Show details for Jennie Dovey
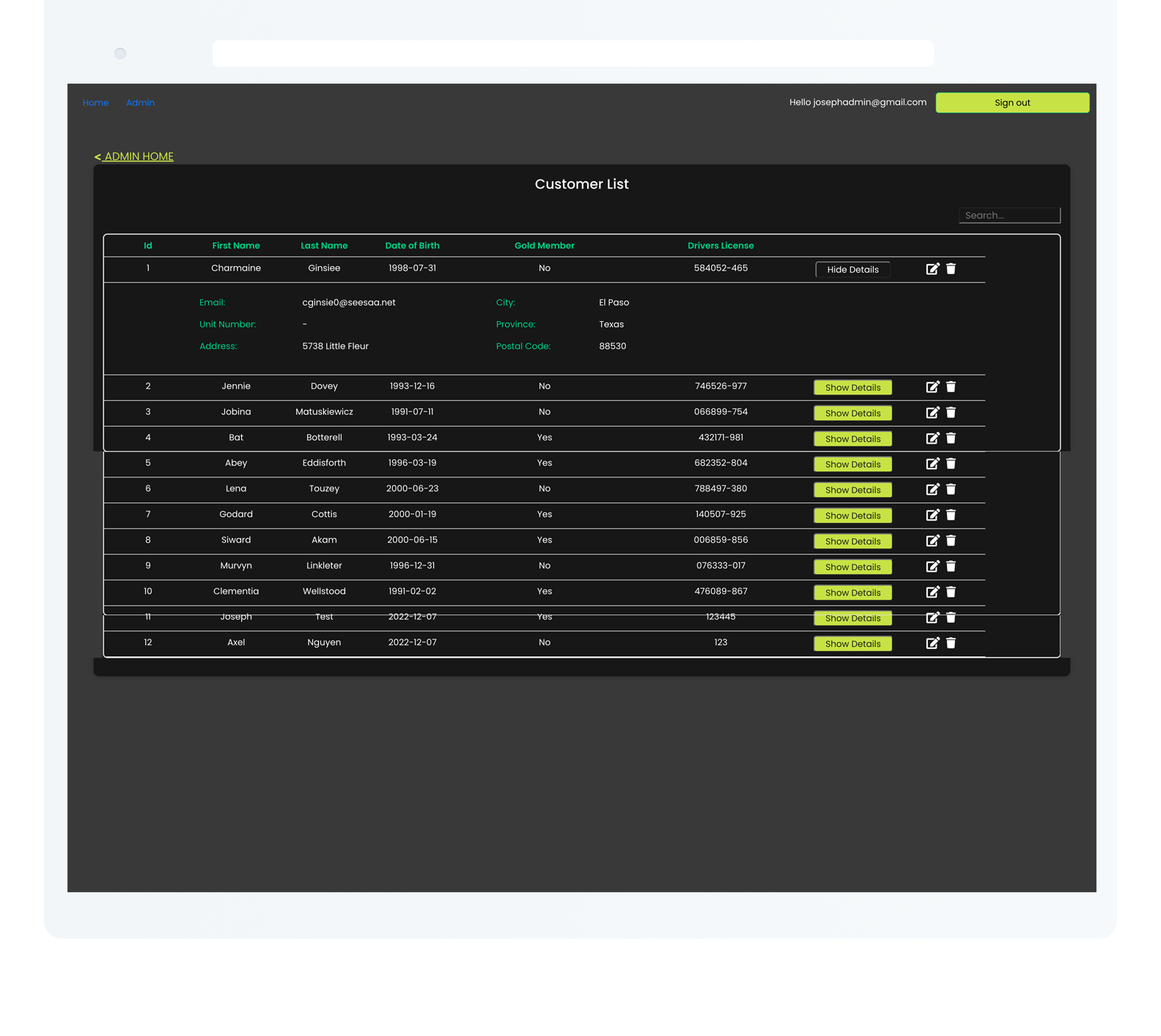 pyautogui.click(x=852, y=388)
